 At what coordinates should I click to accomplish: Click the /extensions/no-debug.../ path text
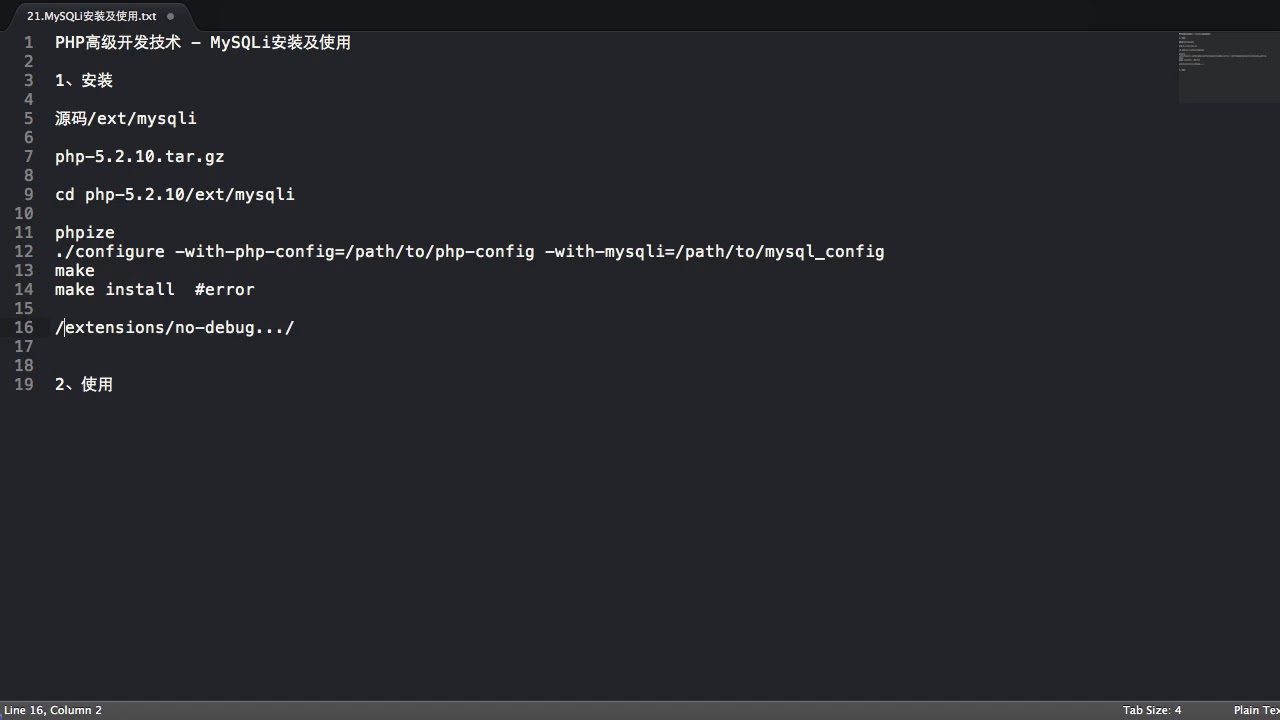click(175, 327)
